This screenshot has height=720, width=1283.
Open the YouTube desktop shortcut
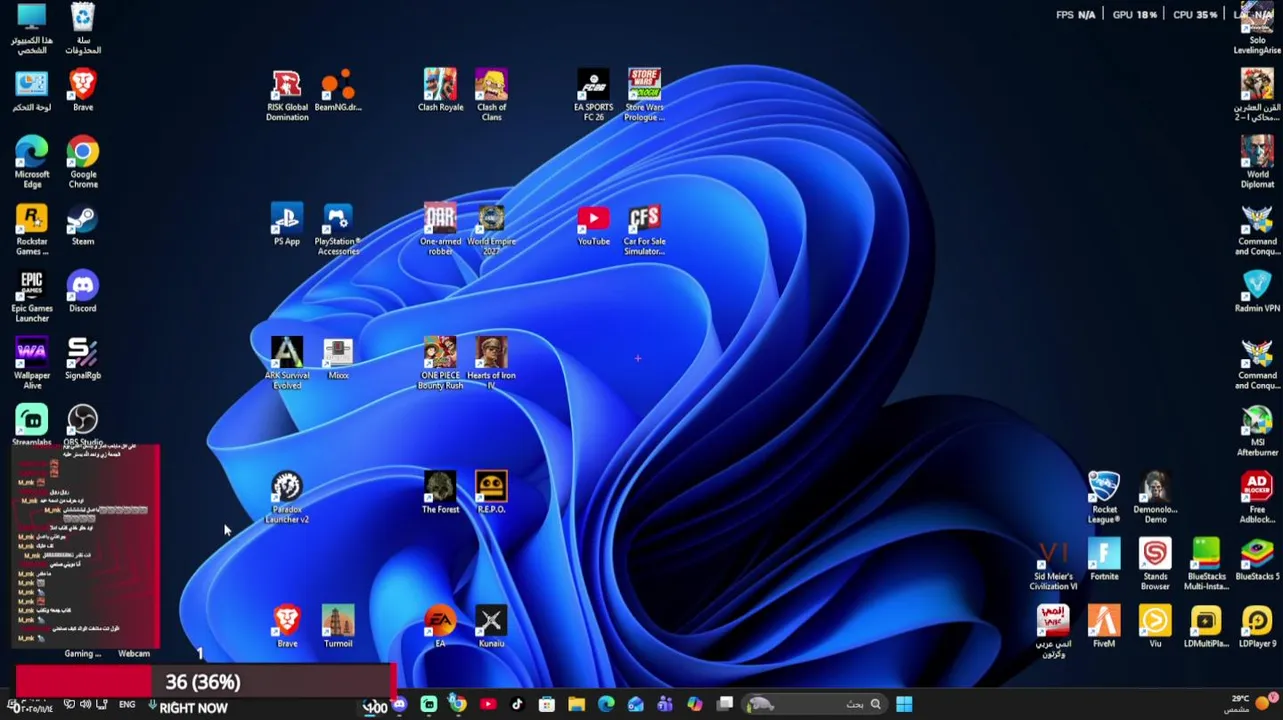click(x=593, y=225)
